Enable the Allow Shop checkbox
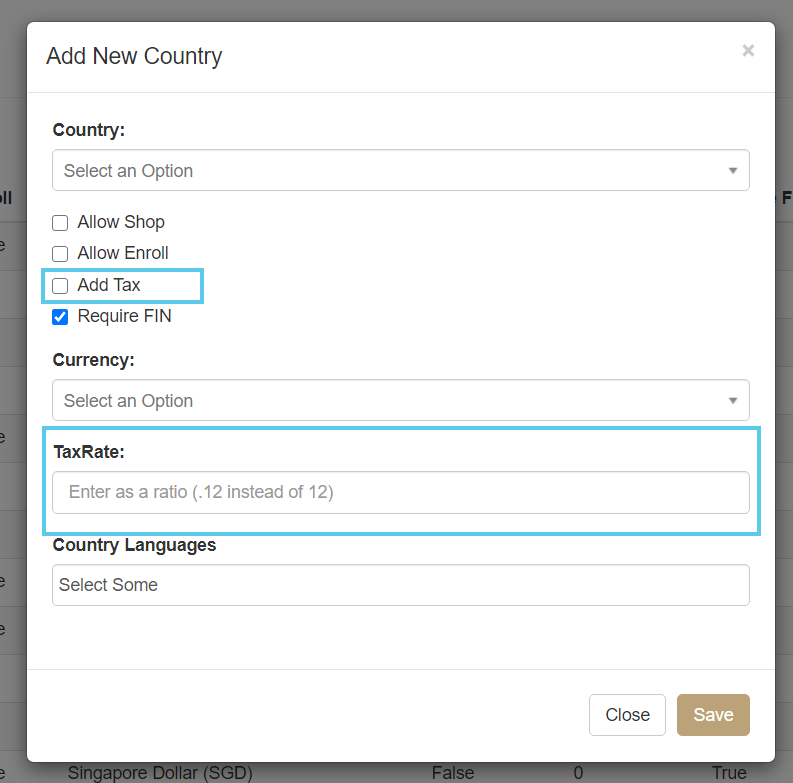The image size is (793, 783). tap(60, 223)
